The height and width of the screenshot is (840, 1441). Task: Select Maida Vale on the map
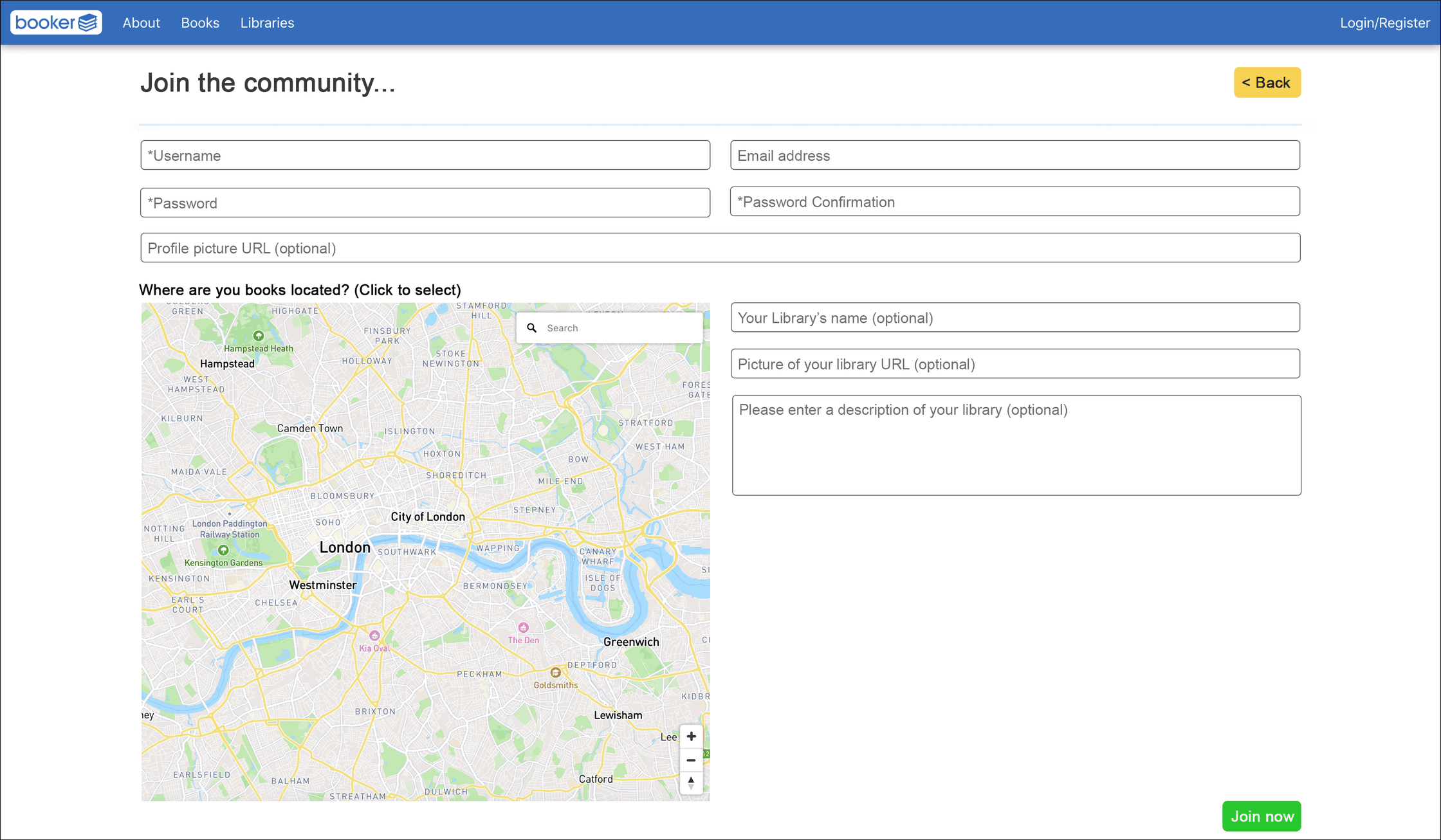(x=199, y=471)
